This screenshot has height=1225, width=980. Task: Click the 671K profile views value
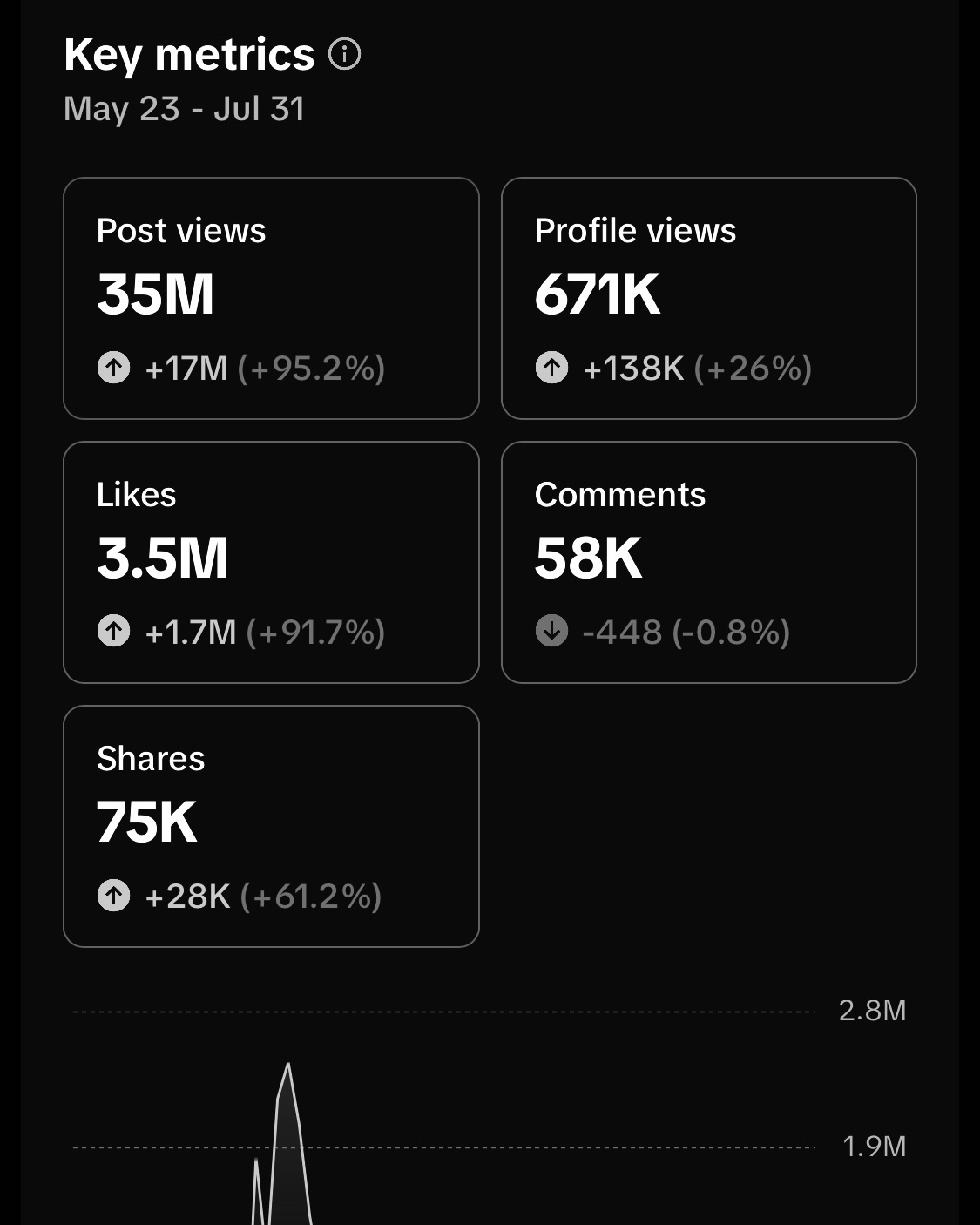[x=598, y=294]
